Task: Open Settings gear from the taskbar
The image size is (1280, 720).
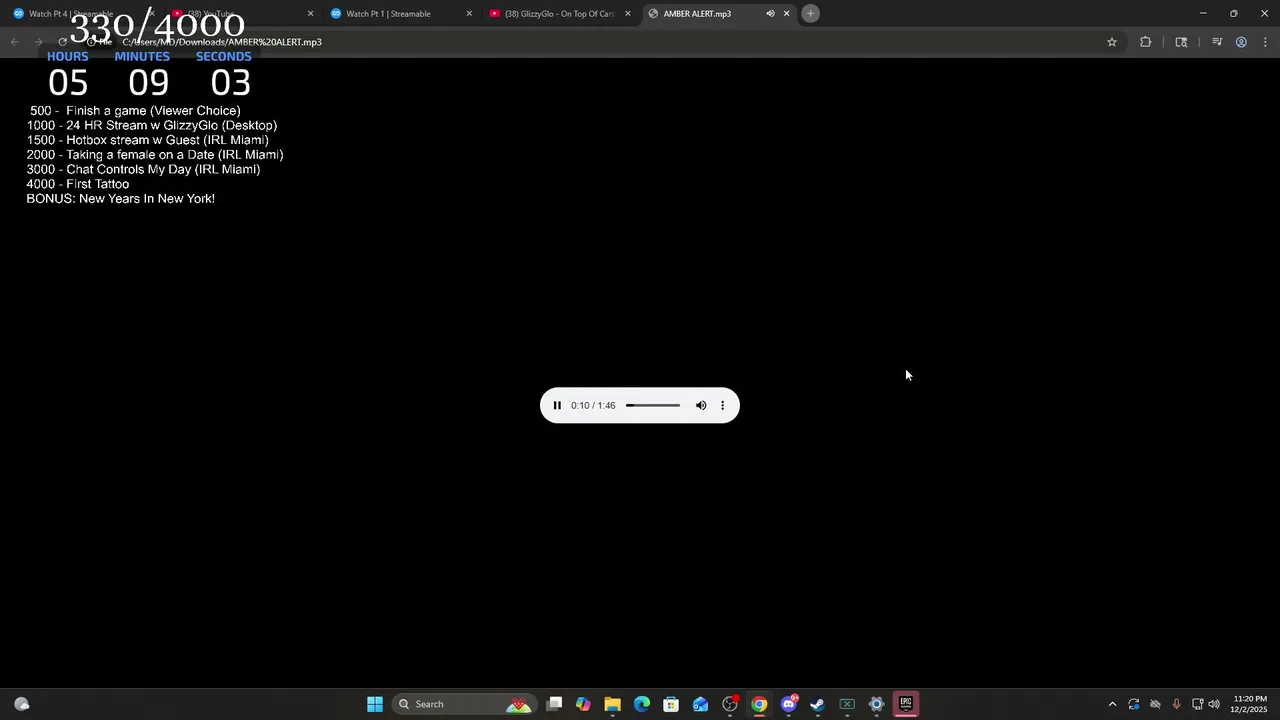Action: pos(876,704)
